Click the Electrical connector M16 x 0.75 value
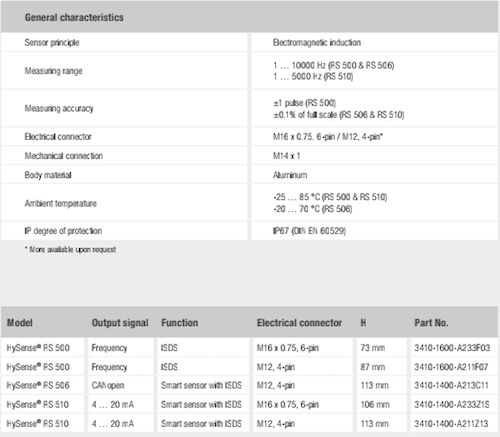This screenshot has height=437, width=500. (328, 137)
